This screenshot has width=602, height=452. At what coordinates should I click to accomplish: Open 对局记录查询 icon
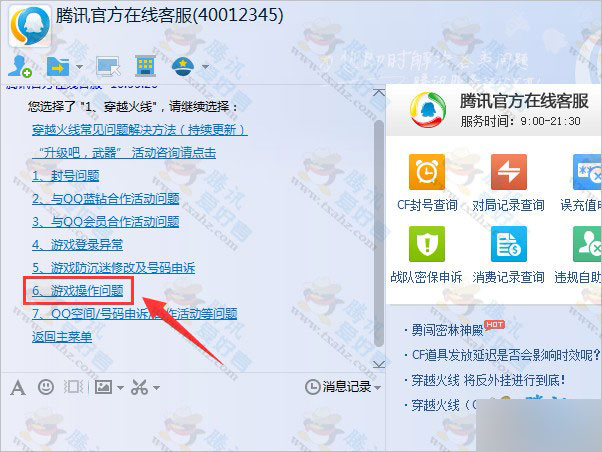[x=509, y=172]
